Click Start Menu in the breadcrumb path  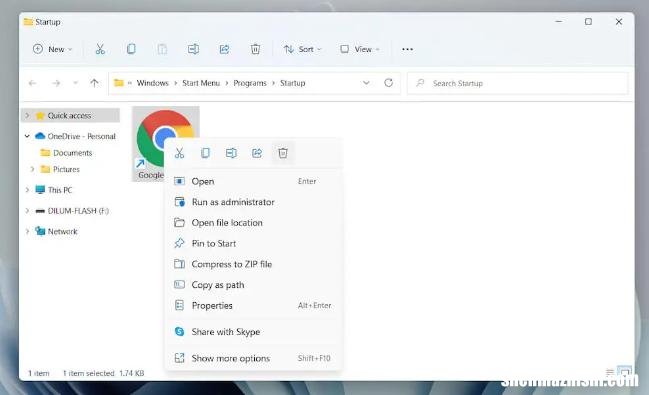[x=201, y=83]
